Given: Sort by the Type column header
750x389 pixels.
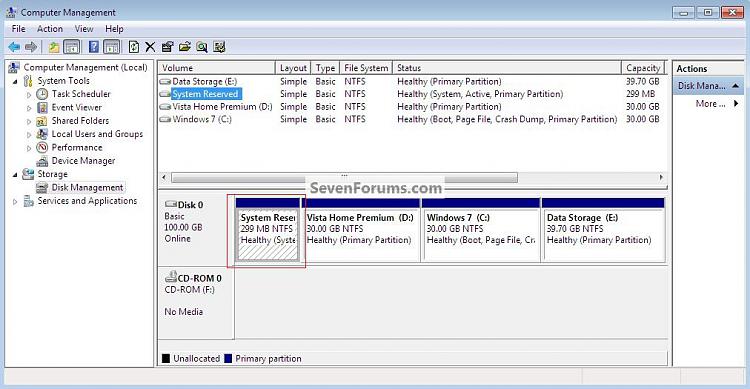Looking at the screenshot, I should 325,68.
